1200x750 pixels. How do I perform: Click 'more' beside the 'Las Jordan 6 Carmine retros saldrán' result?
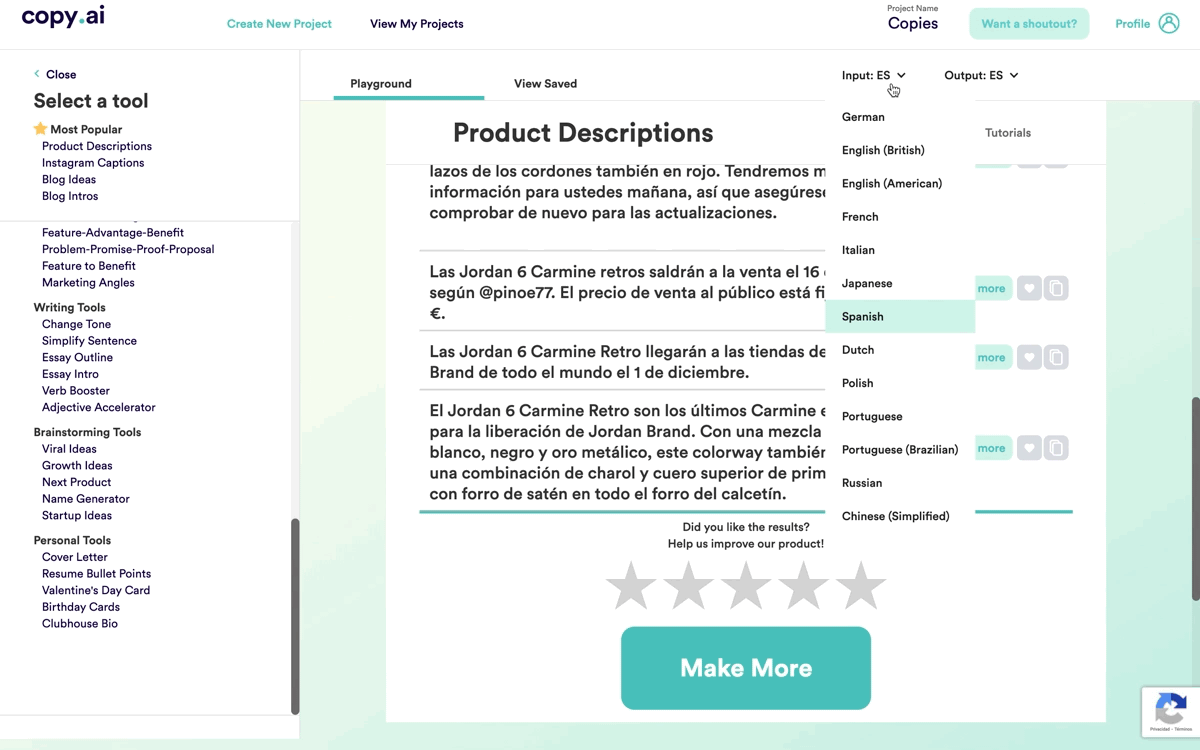(991, 288)
